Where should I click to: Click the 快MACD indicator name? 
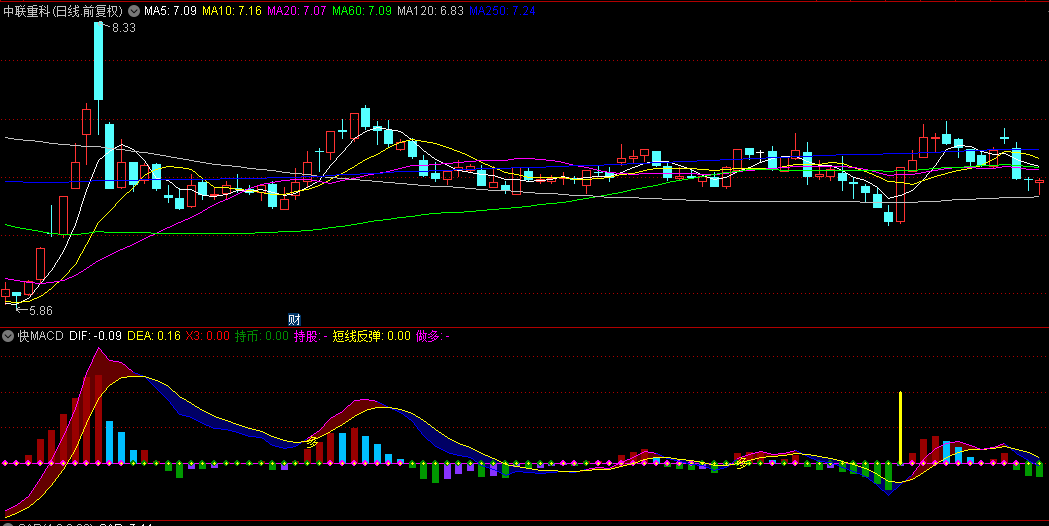pyautogui.click(x=41, y=336)
